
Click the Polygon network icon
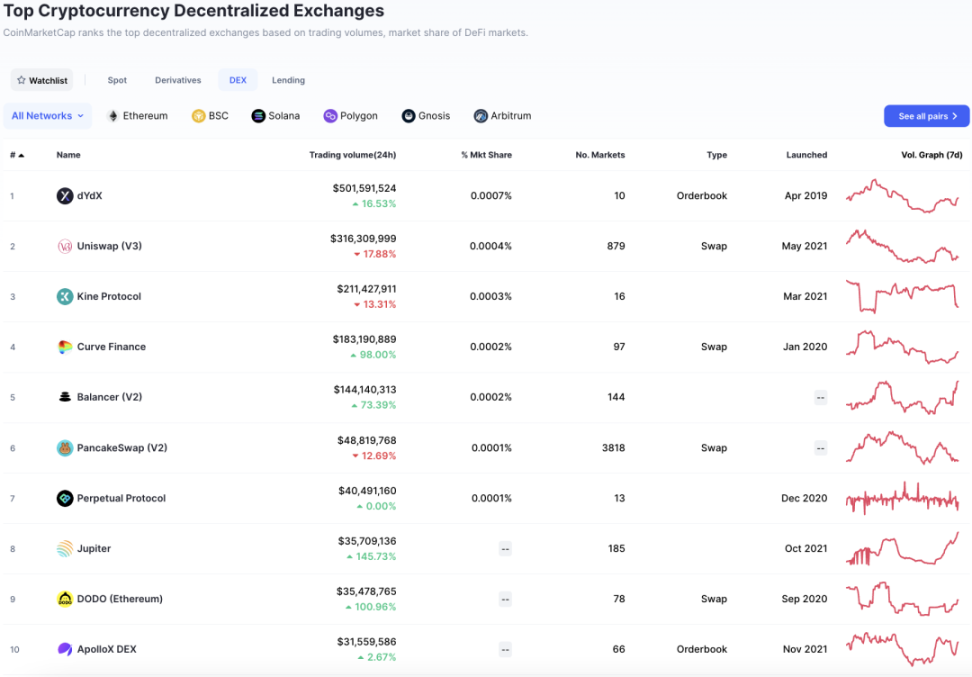pos(330,116)
